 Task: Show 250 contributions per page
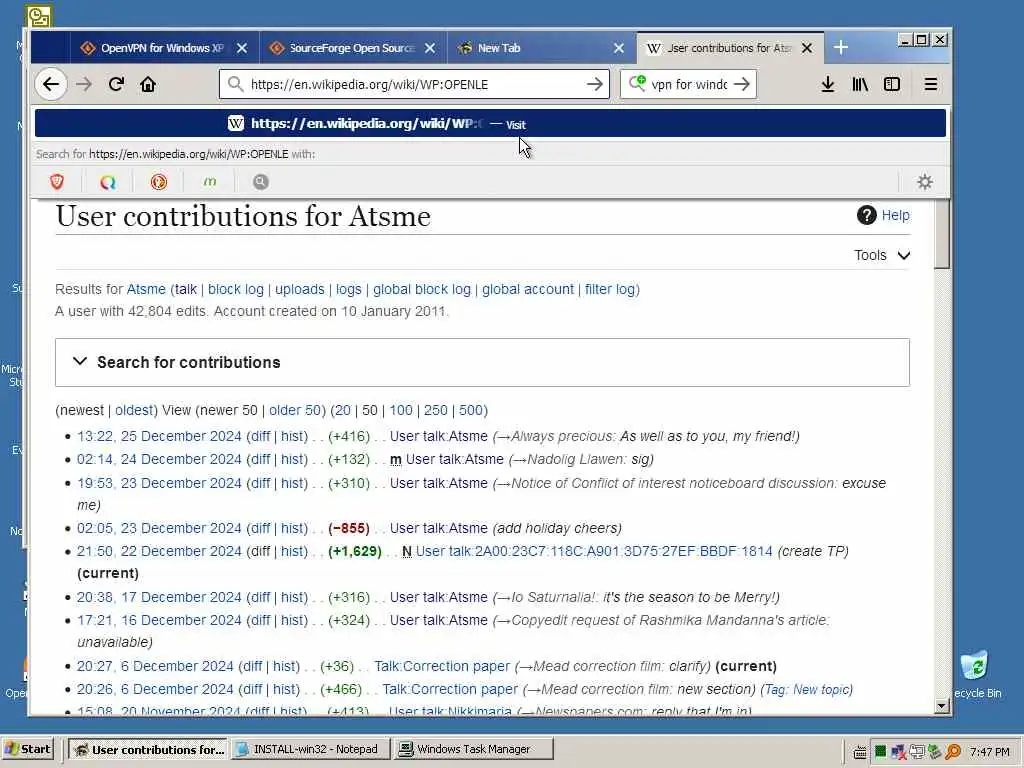point(436,410)
